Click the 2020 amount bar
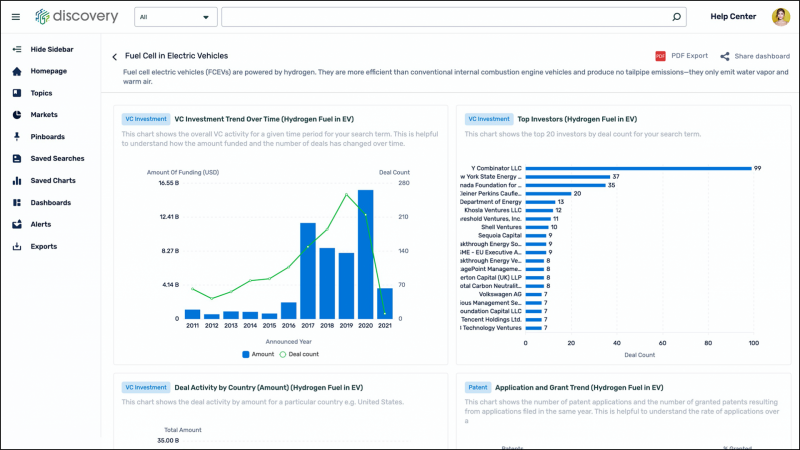 click(x=365, y=254)
